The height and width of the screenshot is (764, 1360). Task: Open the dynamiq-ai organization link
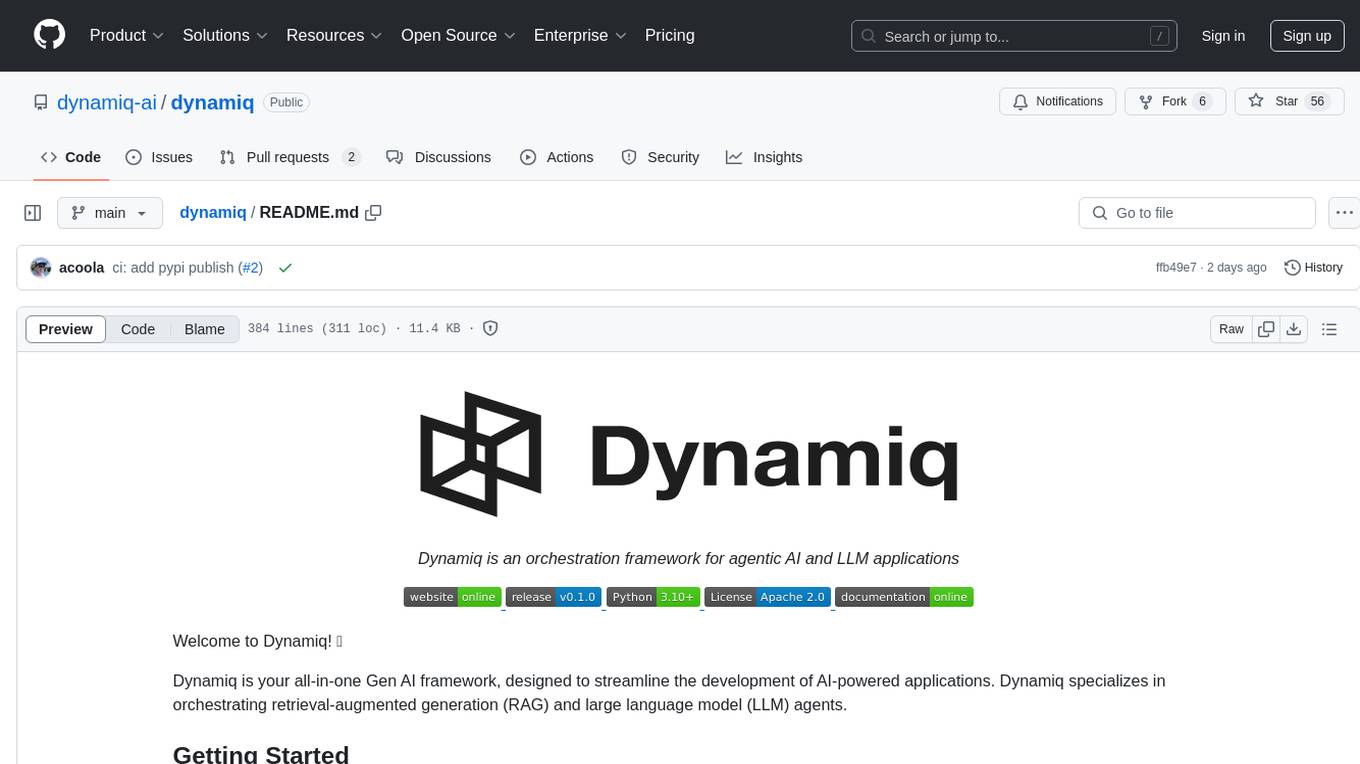click(107, 102)
